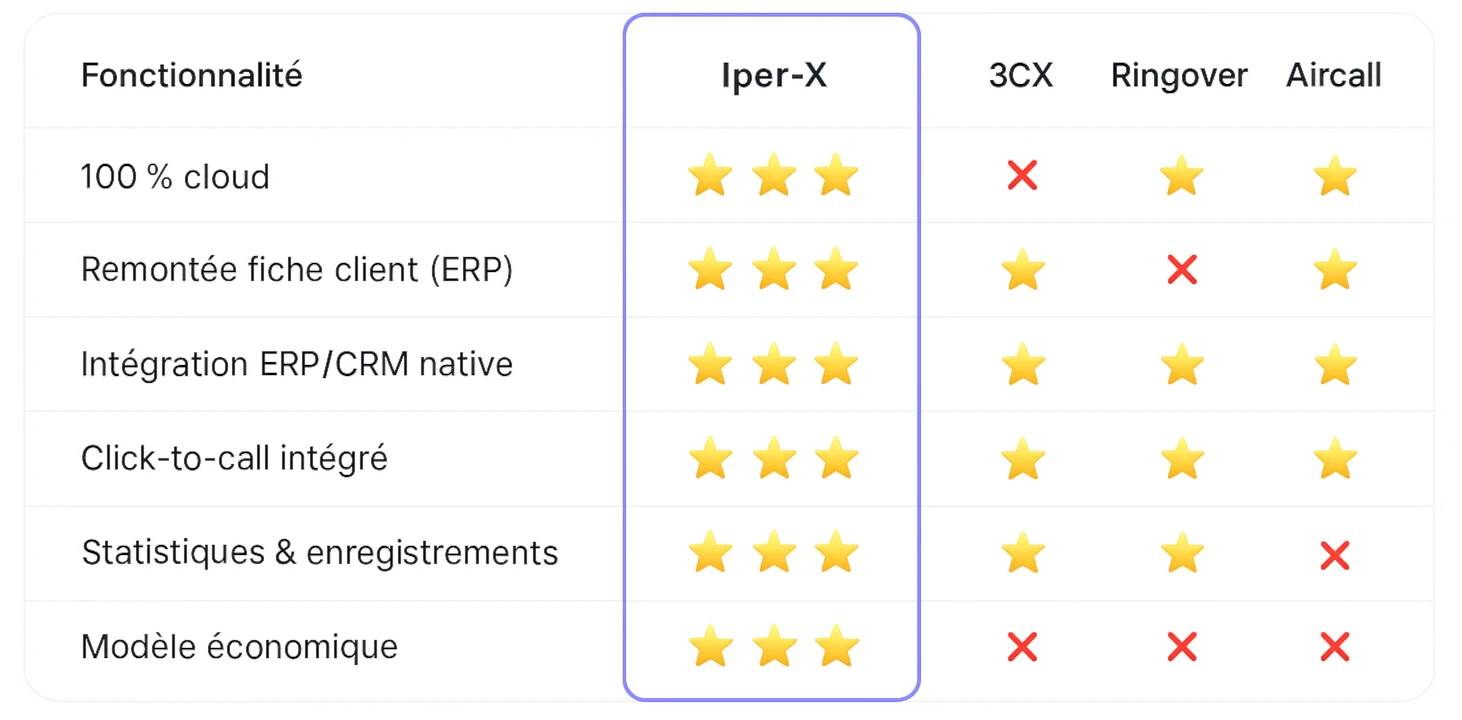Click the Fonctionnalité column header
Screen dimensions: 1462x720
[192, 76]
